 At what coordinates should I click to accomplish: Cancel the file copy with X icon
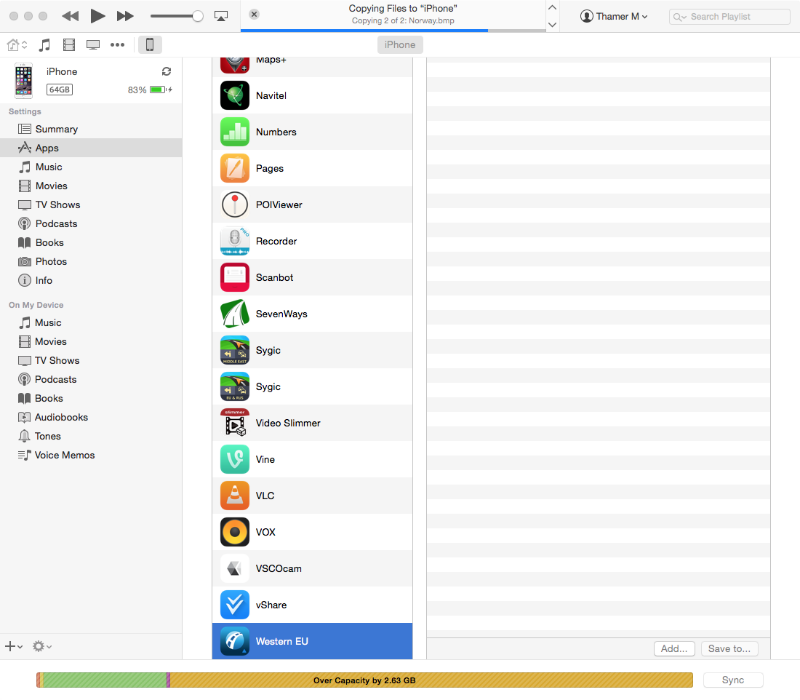[x=254, y=14]
